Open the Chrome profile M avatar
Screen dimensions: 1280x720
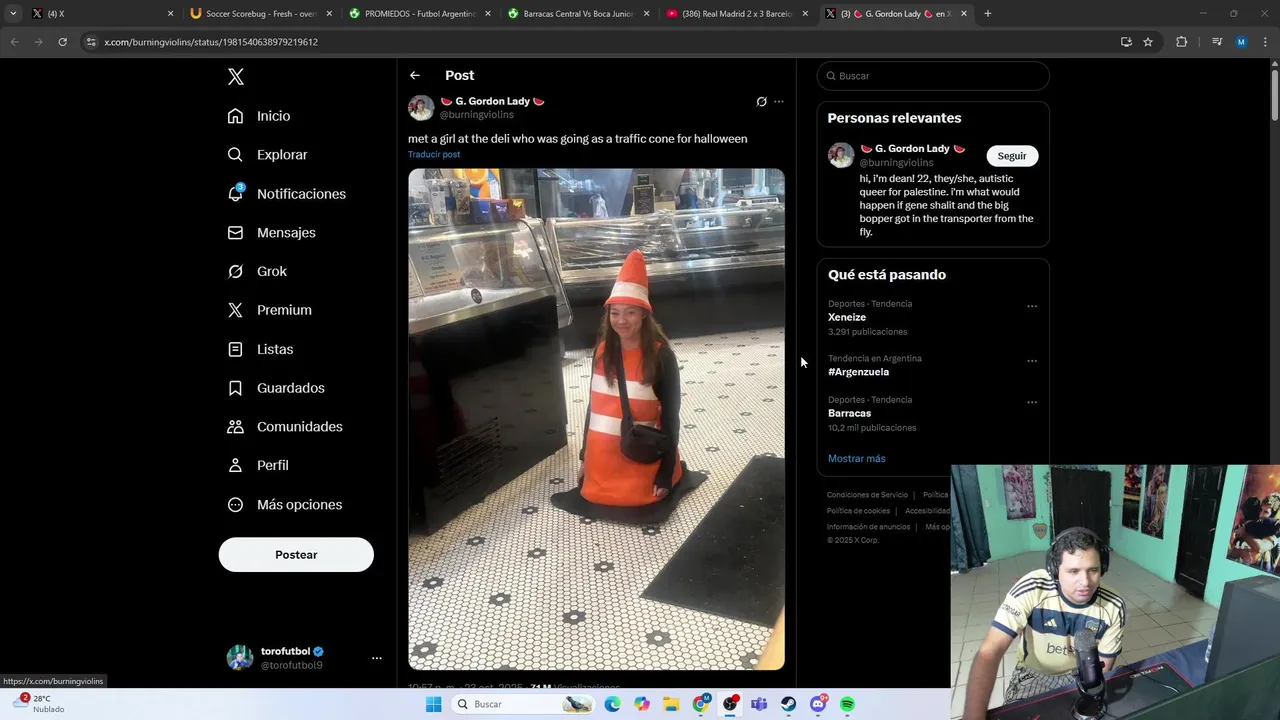[1241, 42]
